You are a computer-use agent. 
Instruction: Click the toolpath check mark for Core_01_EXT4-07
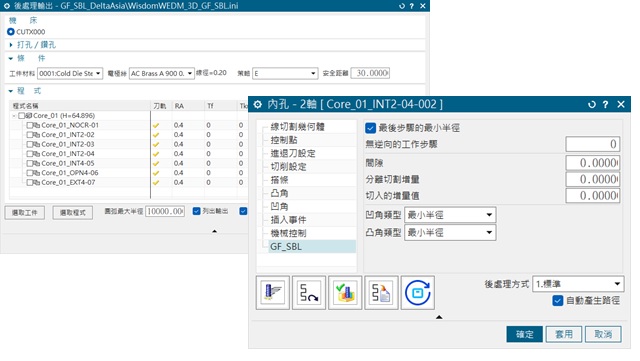156,183
